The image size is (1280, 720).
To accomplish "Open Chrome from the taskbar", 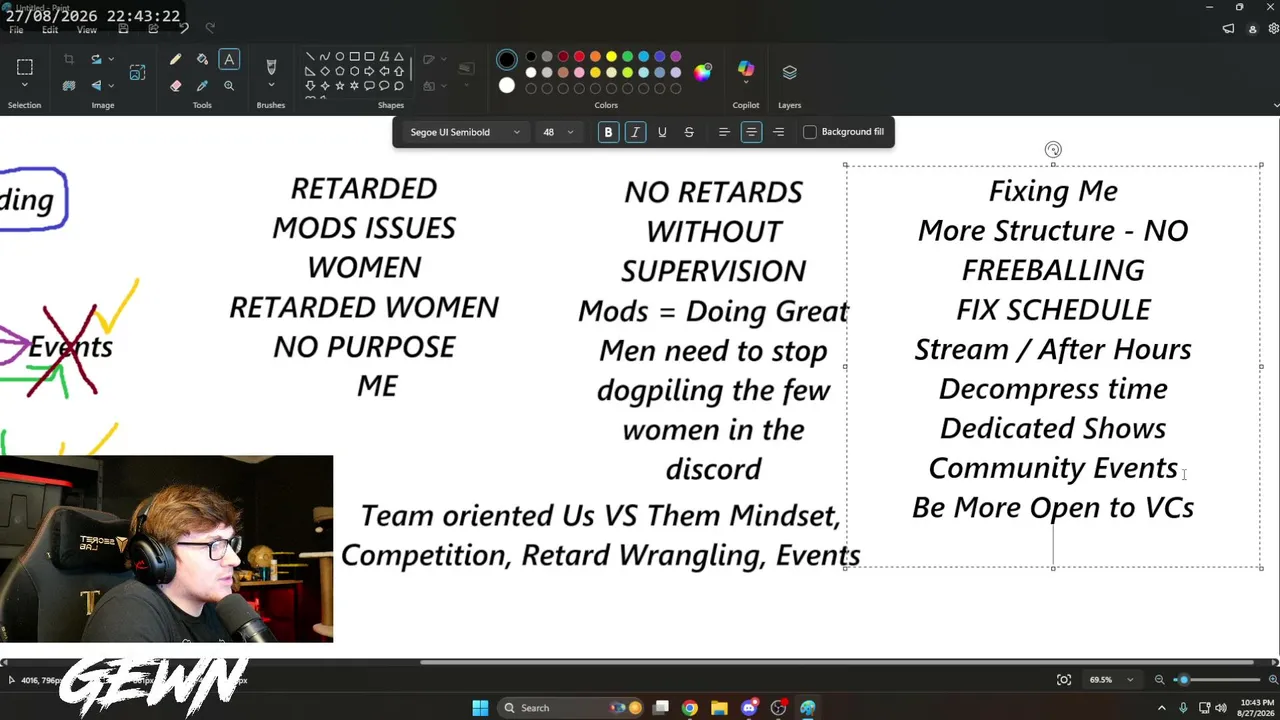I will pyautogui.click(x=690, y=708).
